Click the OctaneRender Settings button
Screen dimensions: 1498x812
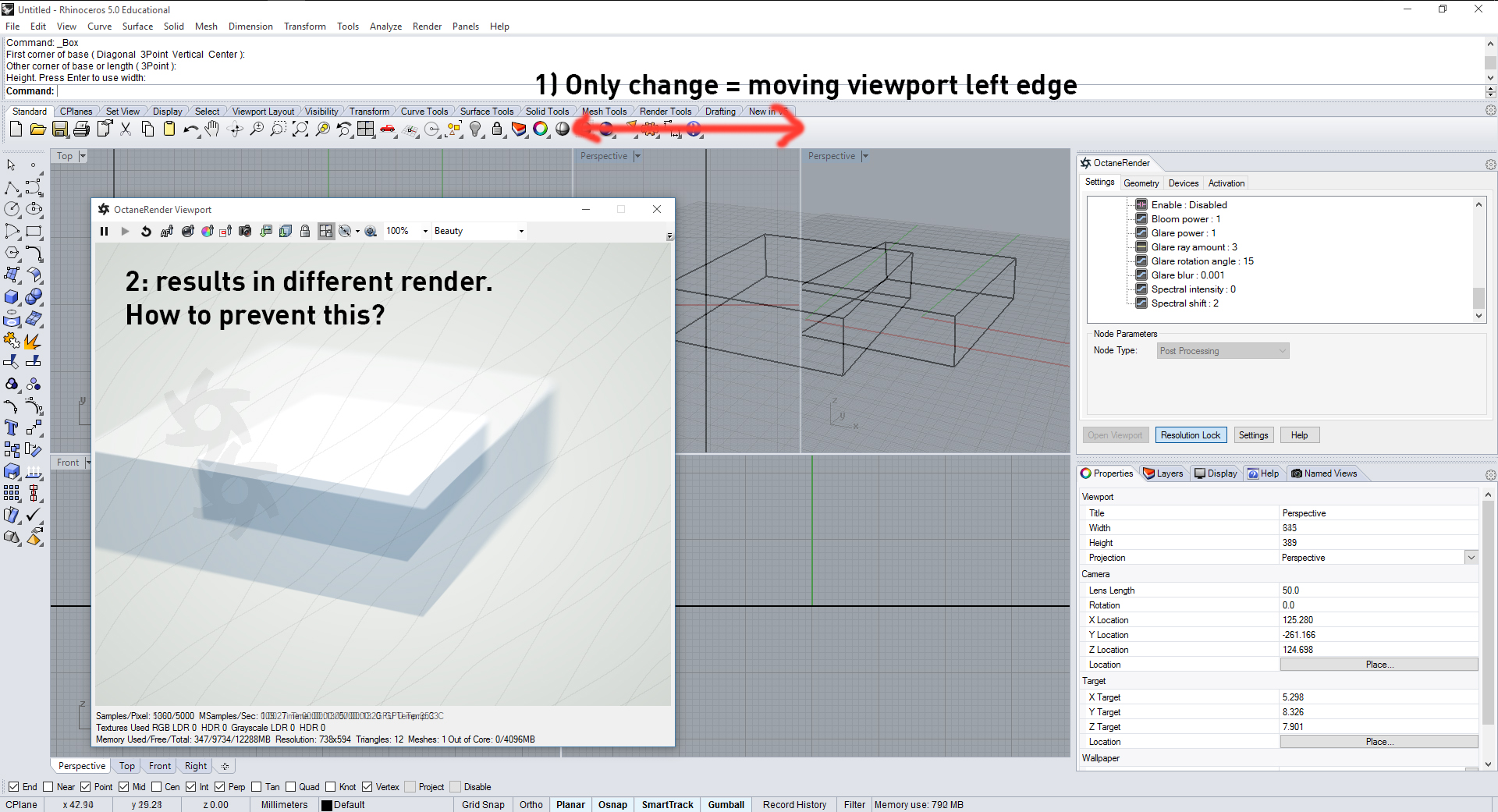(x=1253, y=435)
